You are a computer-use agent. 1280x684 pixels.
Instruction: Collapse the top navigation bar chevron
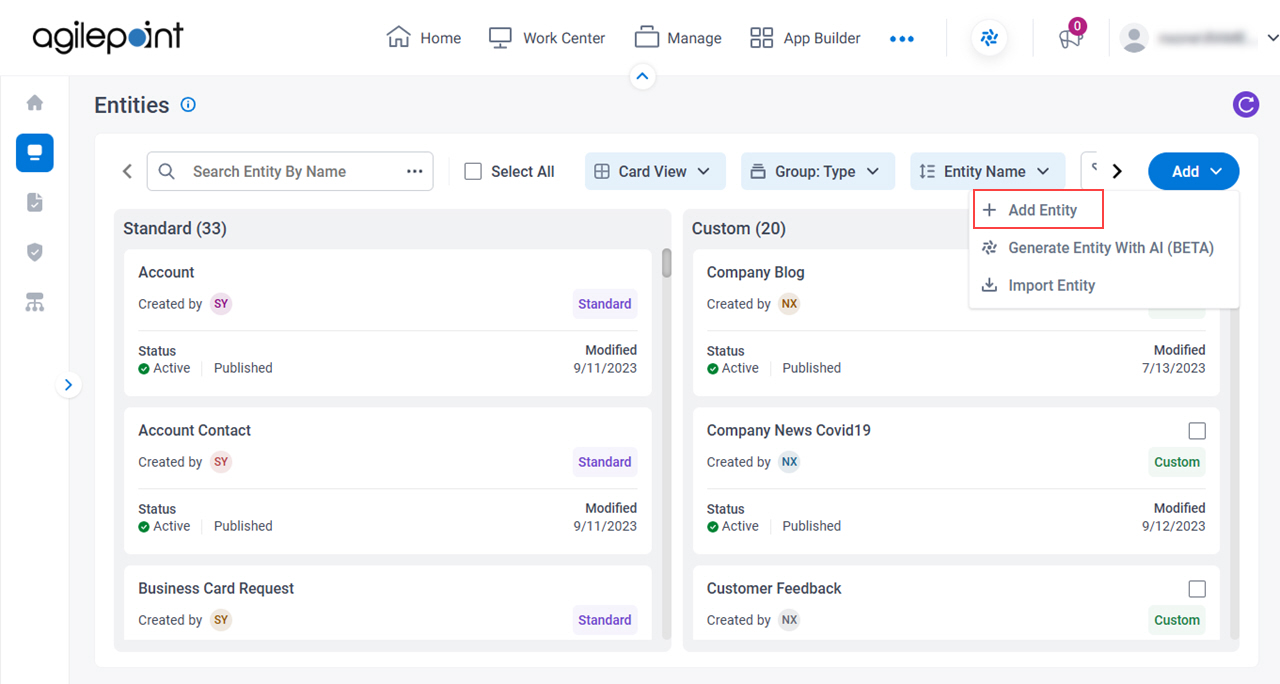tap(643, 76)
